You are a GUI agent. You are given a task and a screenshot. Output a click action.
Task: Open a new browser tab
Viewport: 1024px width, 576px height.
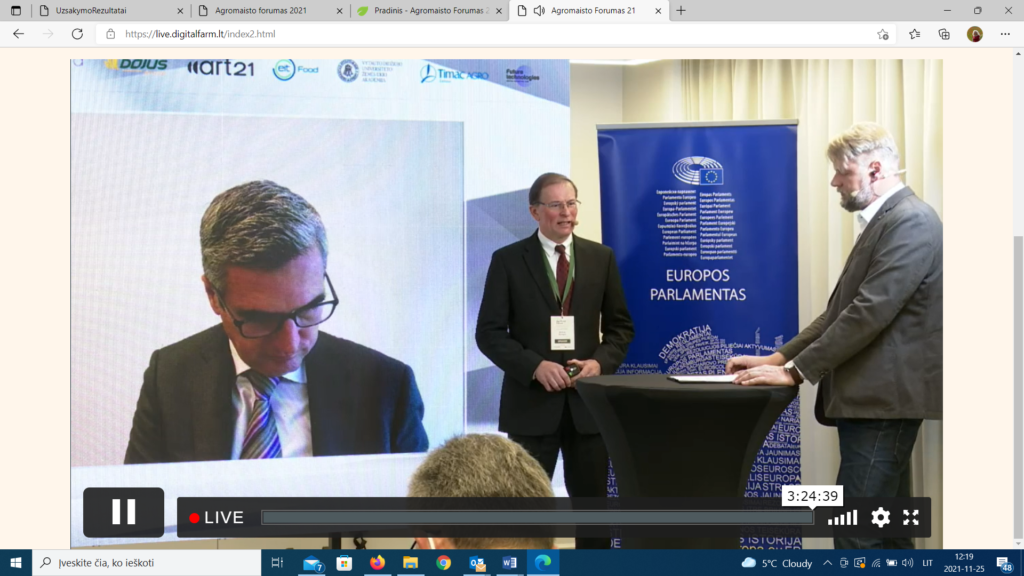coord(681,10)
